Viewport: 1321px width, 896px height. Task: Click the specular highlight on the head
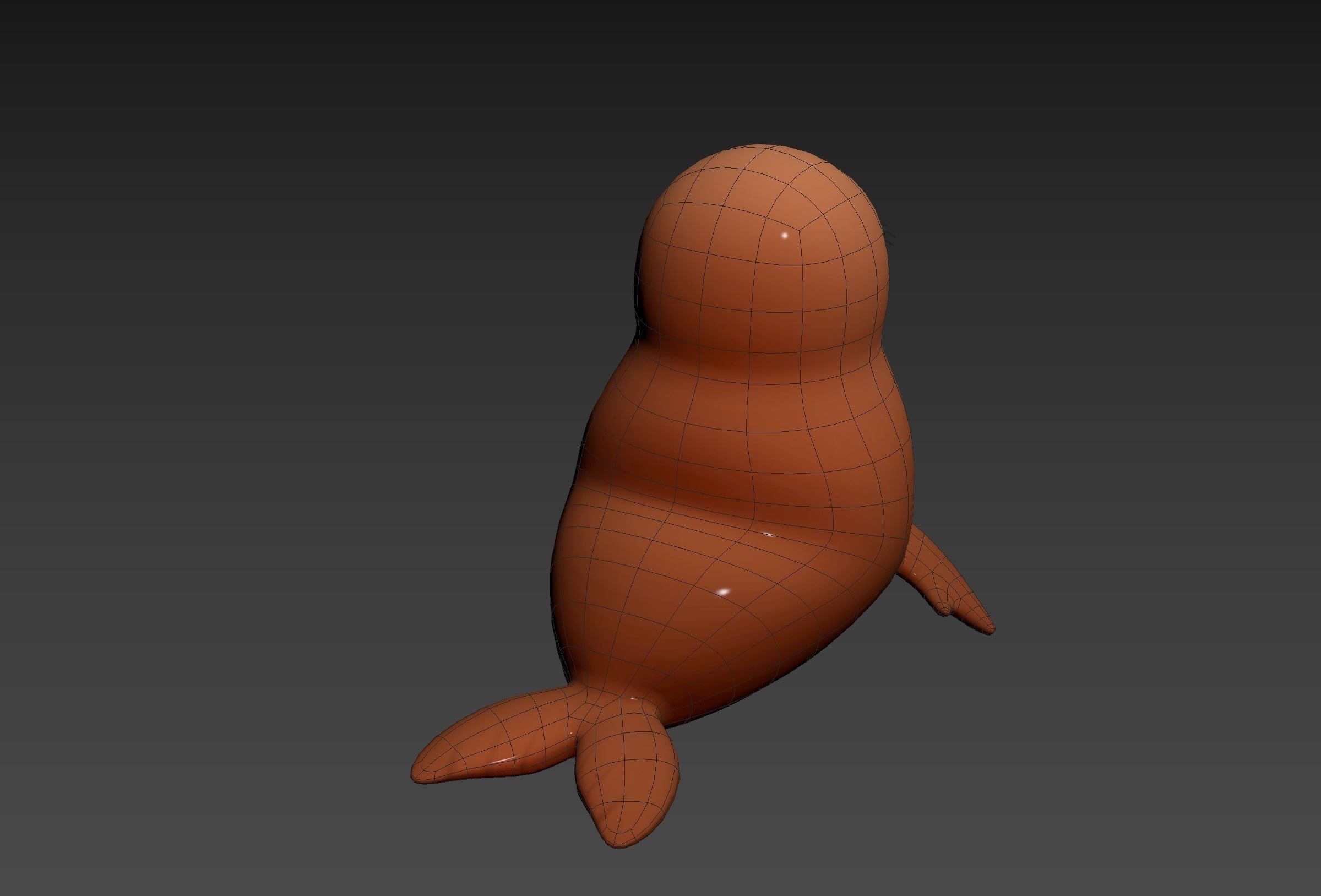tap(785, 235)
